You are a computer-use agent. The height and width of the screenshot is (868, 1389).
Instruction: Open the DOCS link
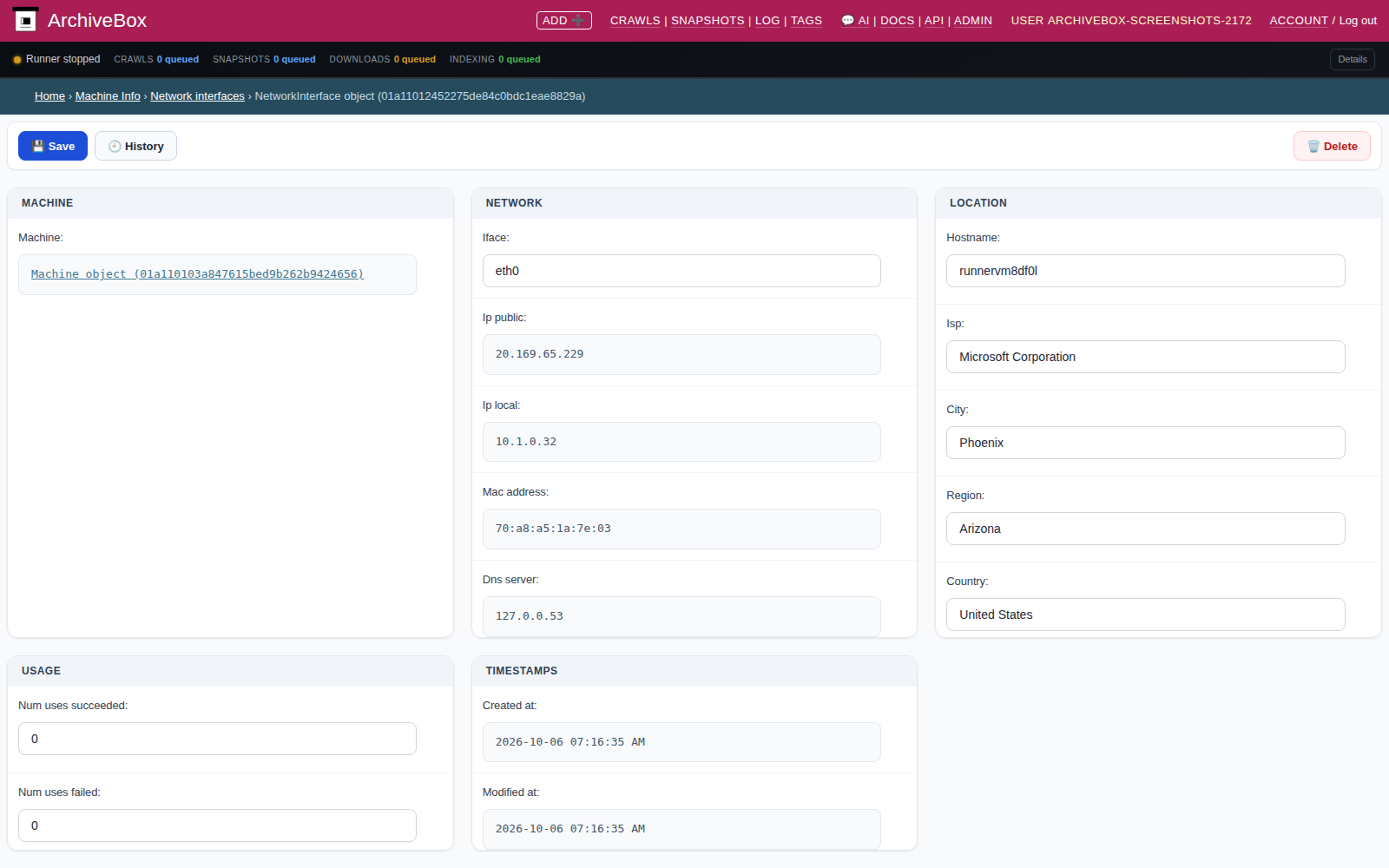[x=897, y=20]
